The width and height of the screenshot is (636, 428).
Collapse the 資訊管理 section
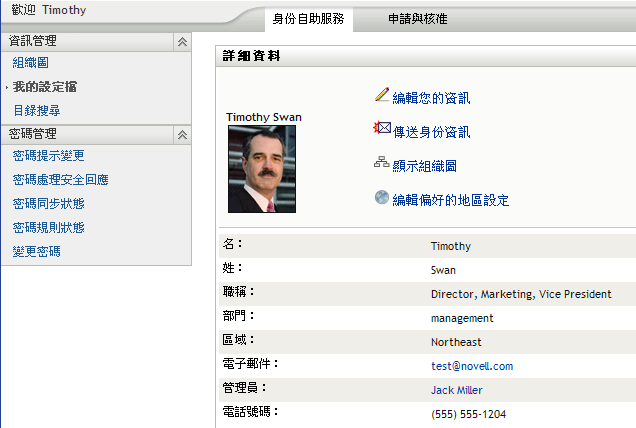click(182, 41)
